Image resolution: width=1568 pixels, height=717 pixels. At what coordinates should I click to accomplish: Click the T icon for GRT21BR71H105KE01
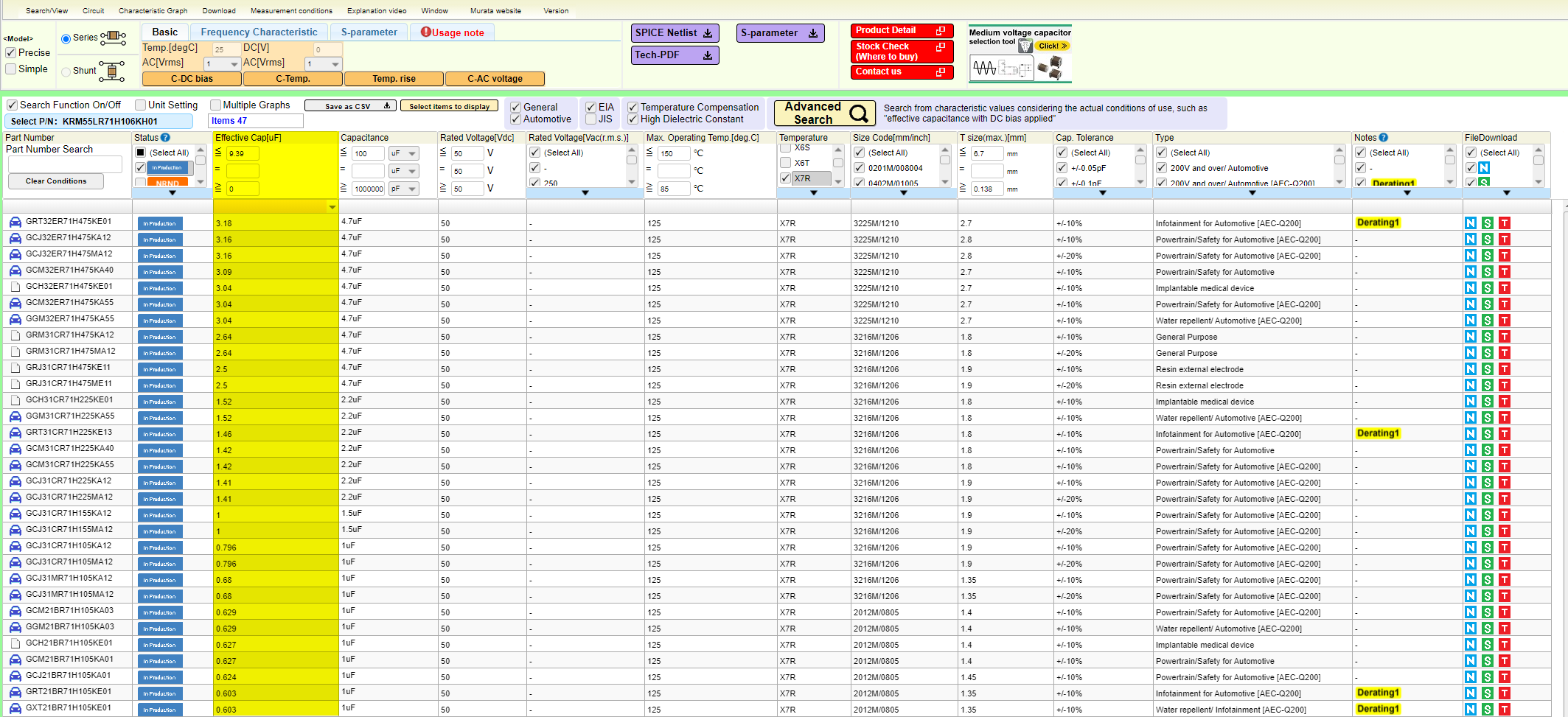tap(1505, 693)
